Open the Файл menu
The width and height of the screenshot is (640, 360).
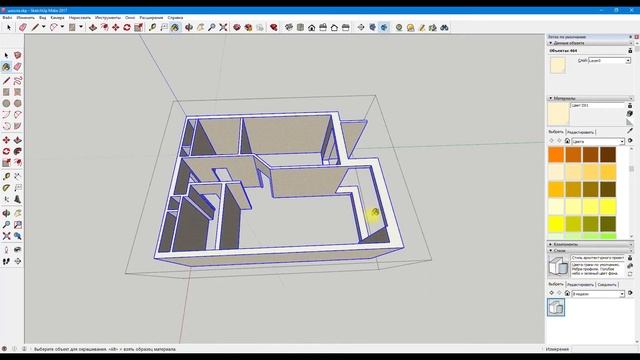pyautogui.click(x=7, y=18)
